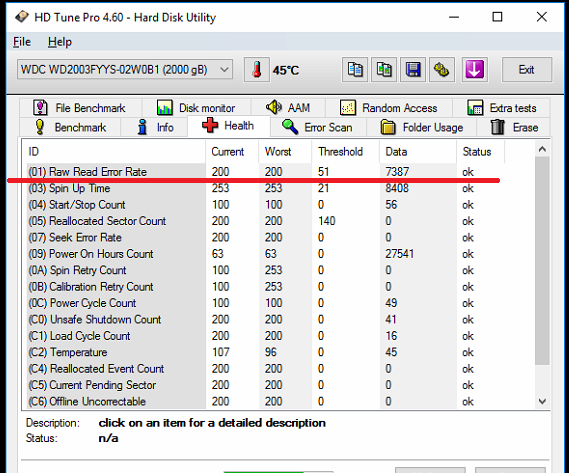Select the (03) Spin Up Time row

pyautogui.click(x=266, y=188)
